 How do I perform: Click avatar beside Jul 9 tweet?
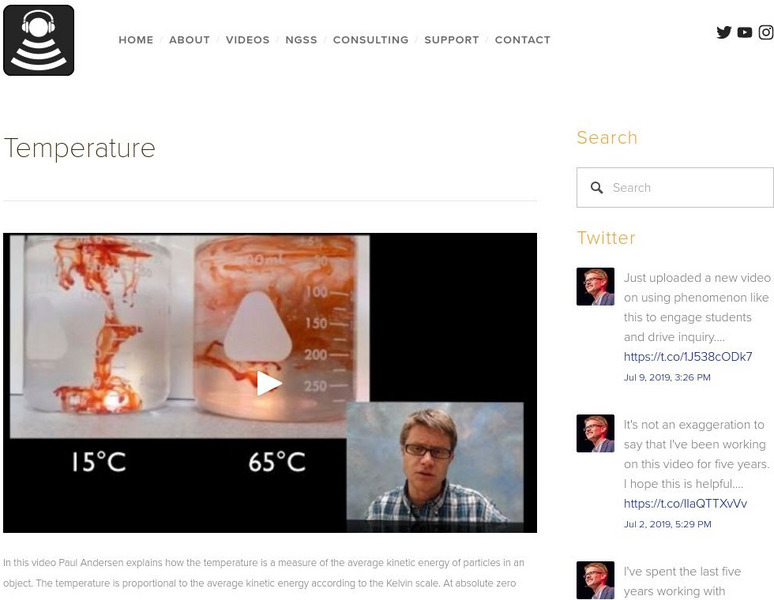[x=595, y=287]
